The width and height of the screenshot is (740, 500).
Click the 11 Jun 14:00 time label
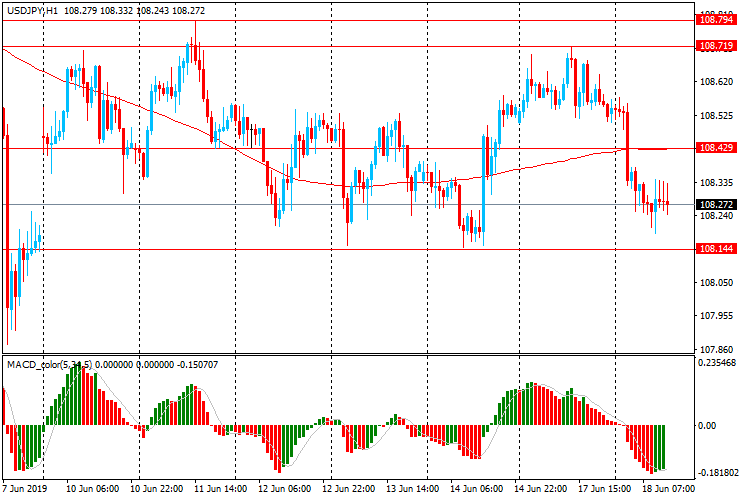tap(220, 488)
